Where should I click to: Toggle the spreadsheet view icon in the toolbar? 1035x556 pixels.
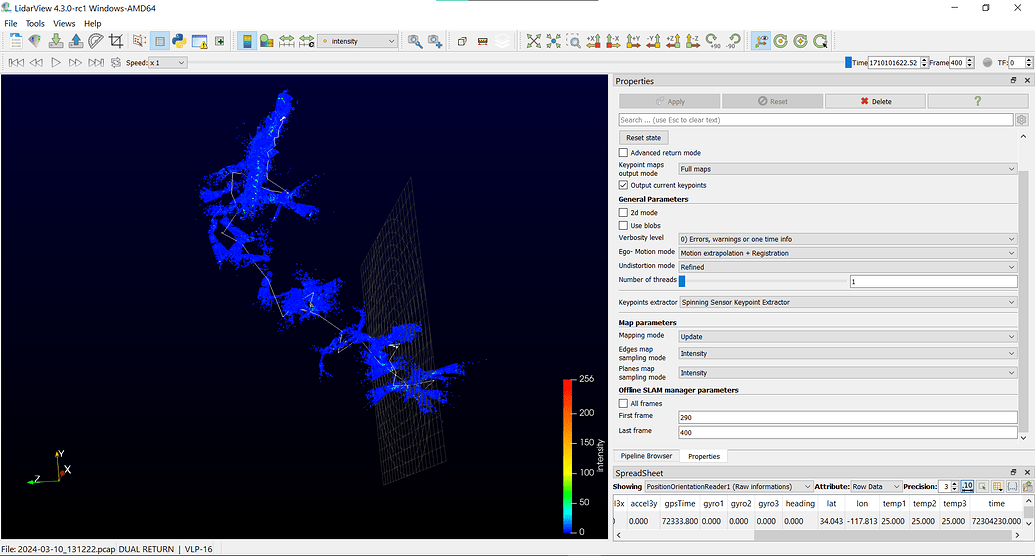pyautogui.click(x=159, y=41)
